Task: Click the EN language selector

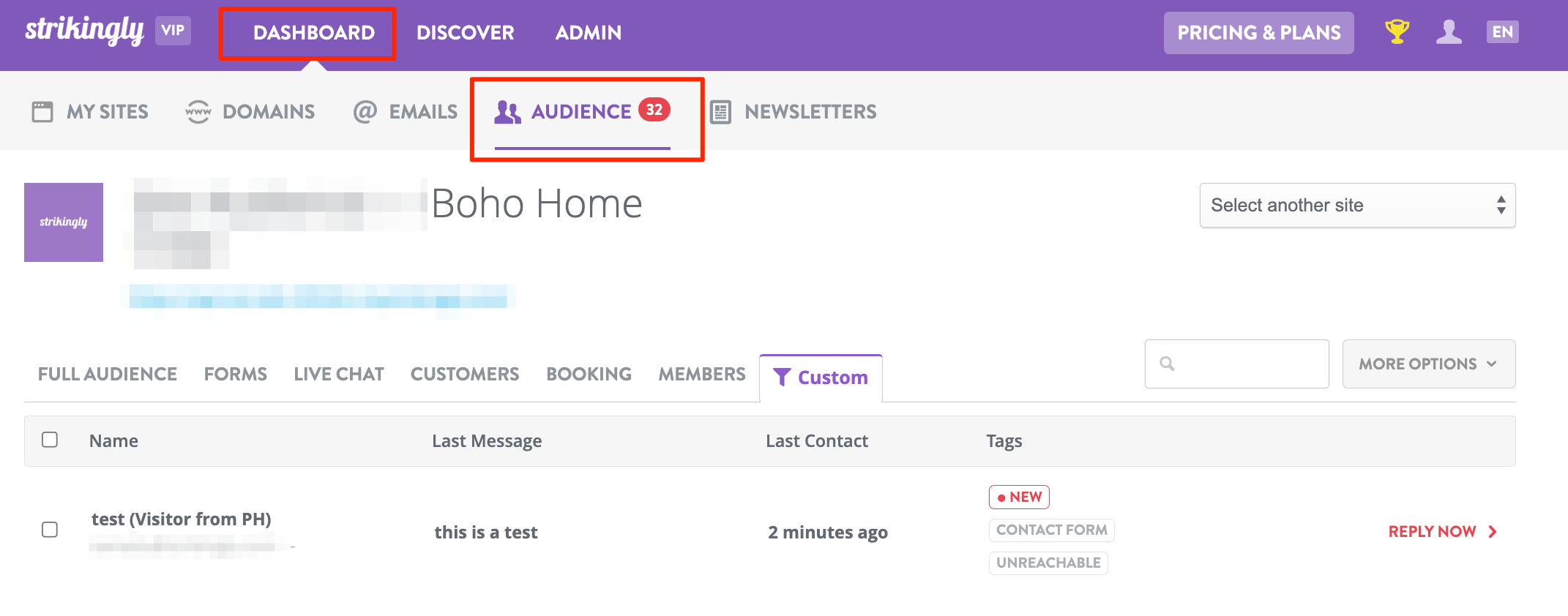Action: tap(1502, 31)
